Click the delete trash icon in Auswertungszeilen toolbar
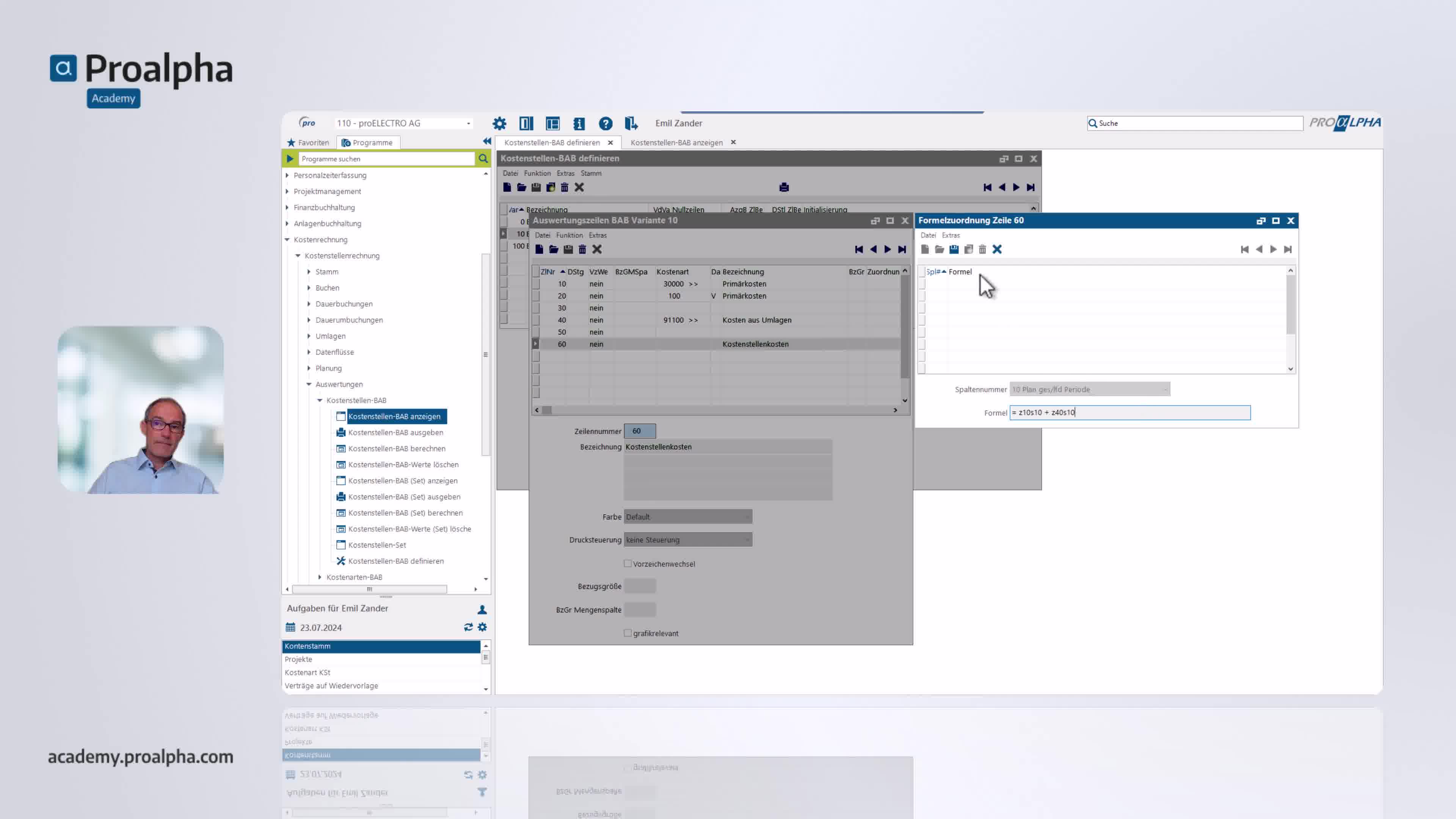Viewport: 1456px width, 819px height. (582, 249)
